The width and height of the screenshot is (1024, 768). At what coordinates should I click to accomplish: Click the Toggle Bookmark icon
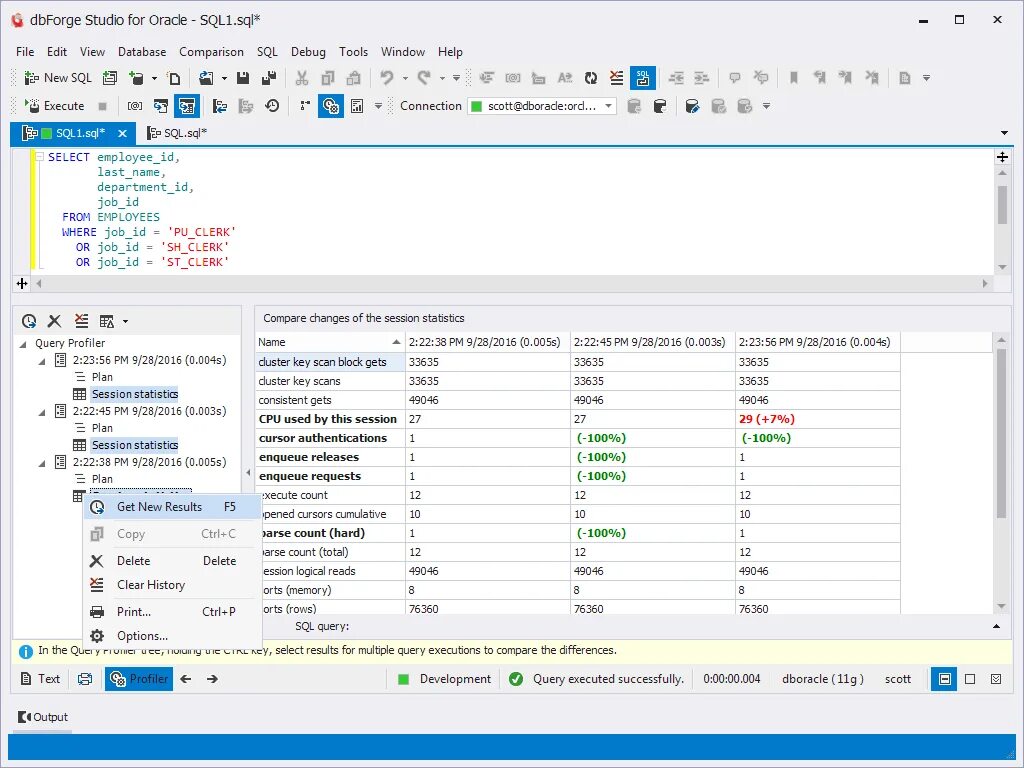(794, 78)
